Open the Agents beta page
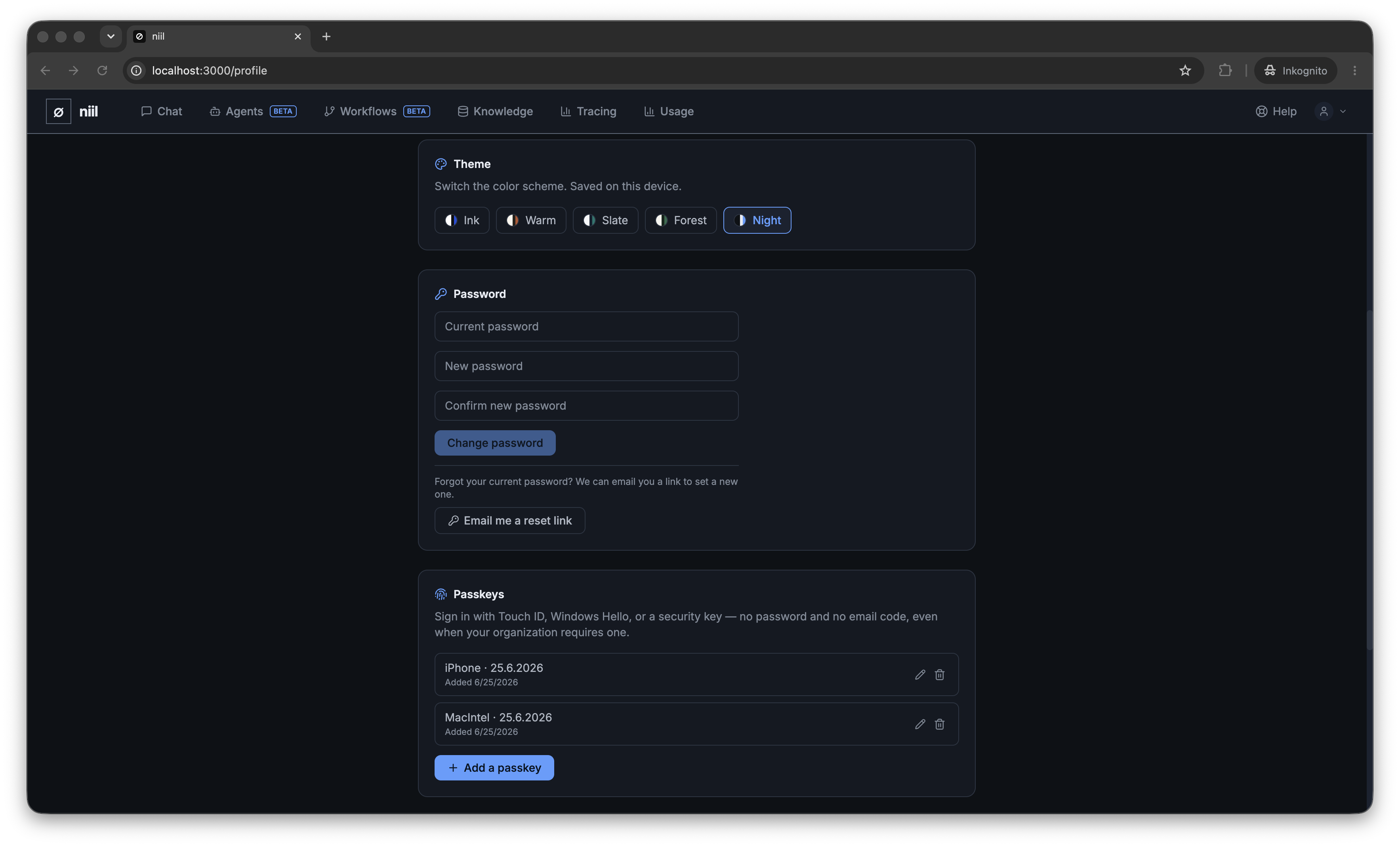This screenshot has width=1400, height=847. 253,111
